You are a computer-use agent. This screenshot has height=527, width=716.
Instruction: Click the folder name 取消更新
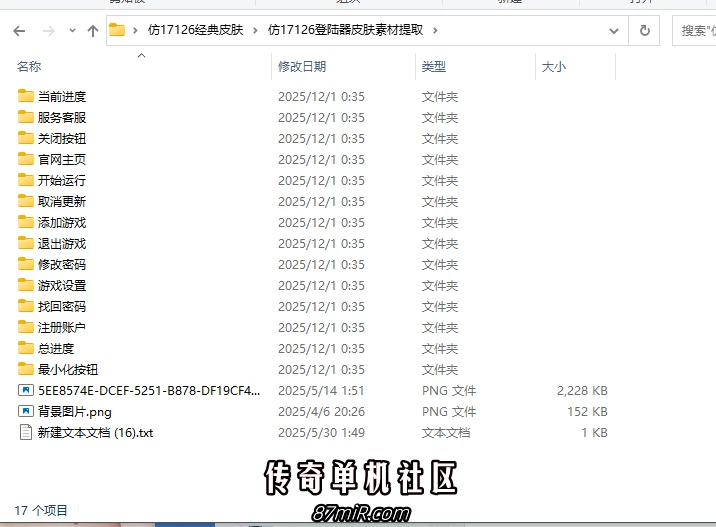[x=62, y=201]
